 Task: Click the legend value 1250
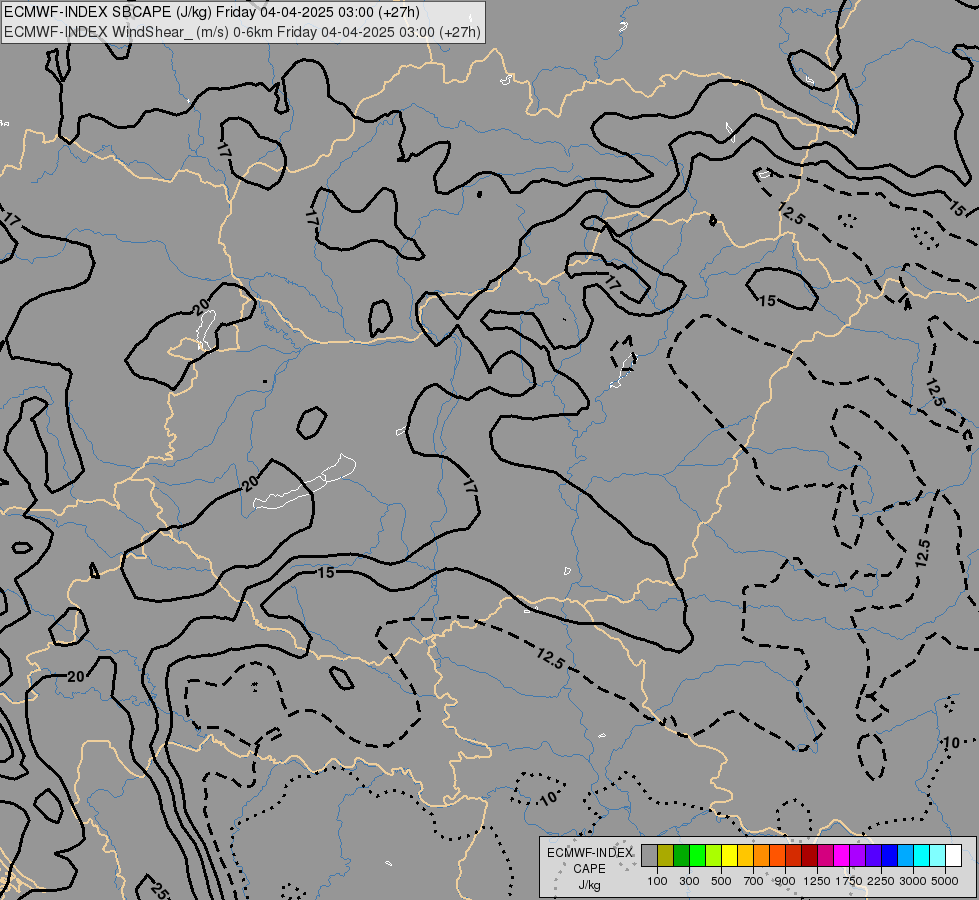tap(817, 881)
